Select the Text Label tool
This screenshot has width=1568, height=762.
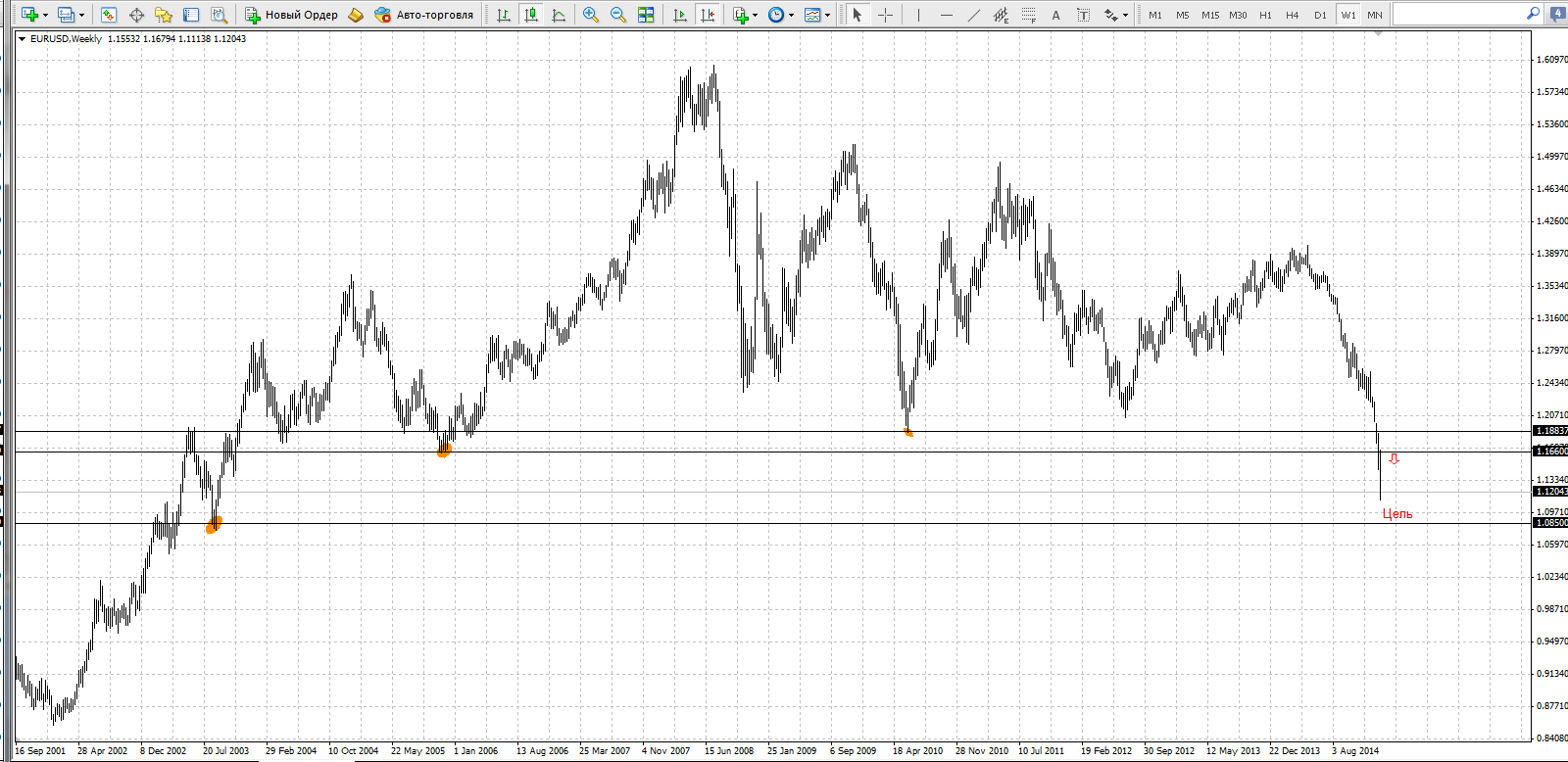pyautogui.click(x=1083, y=15)
